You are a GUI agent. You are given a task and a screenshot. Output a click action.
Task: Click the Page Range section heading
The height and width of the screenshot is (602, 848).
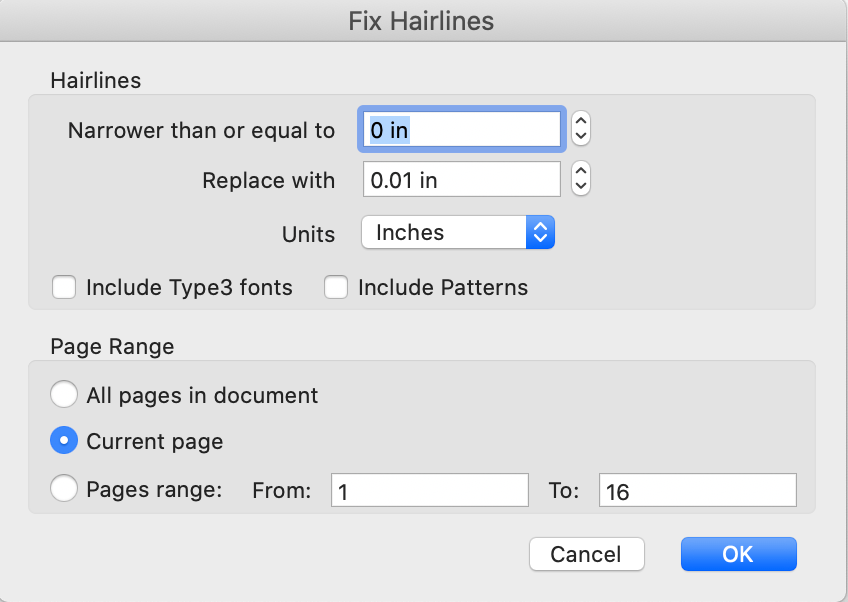coord(112,346)
